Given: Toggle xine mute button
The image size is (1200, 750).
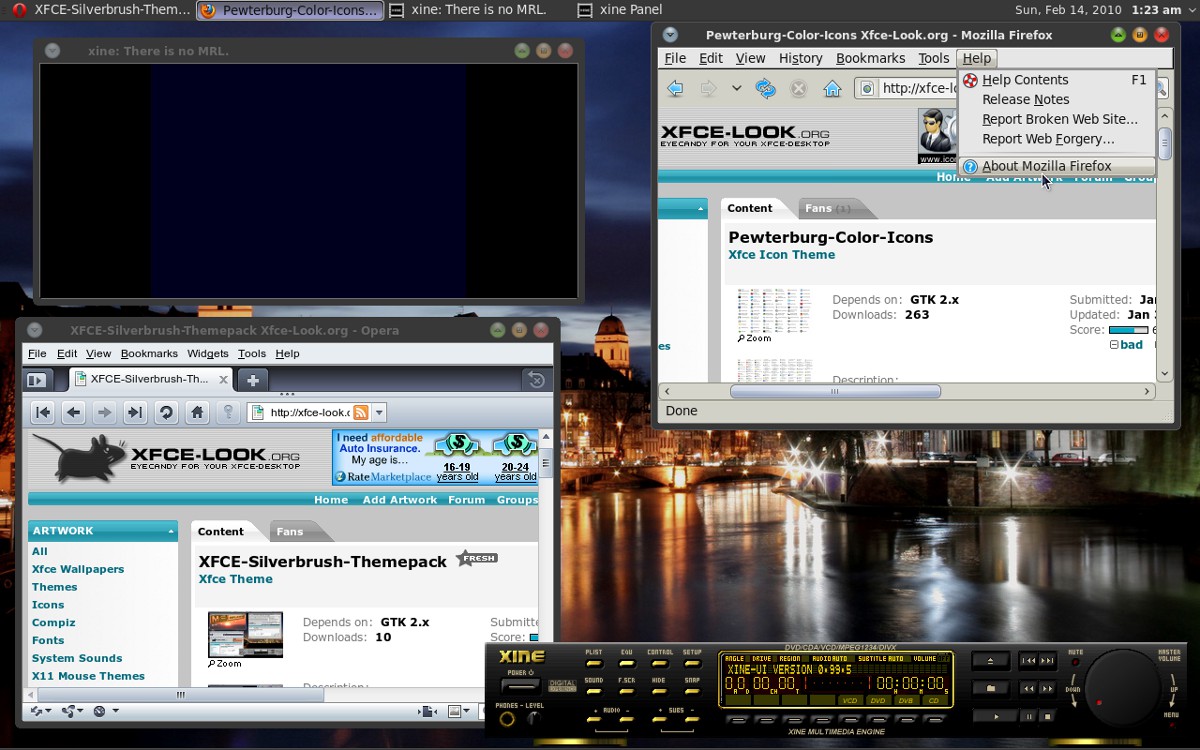Looking at the screenshot, I should point(1075,662).
